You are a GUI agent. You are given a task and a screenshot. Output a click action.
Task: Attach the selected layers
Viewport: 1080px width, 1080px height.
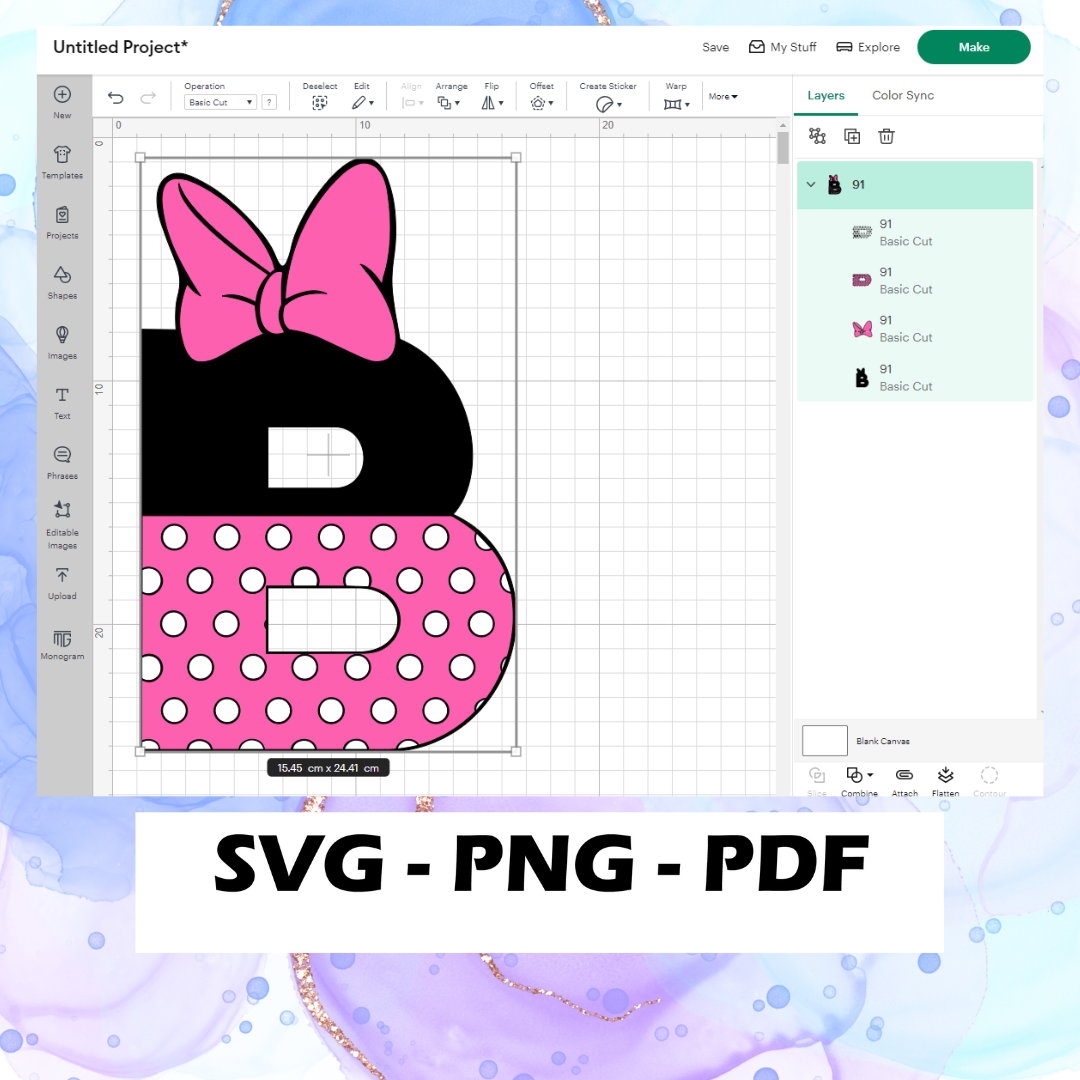904,781
